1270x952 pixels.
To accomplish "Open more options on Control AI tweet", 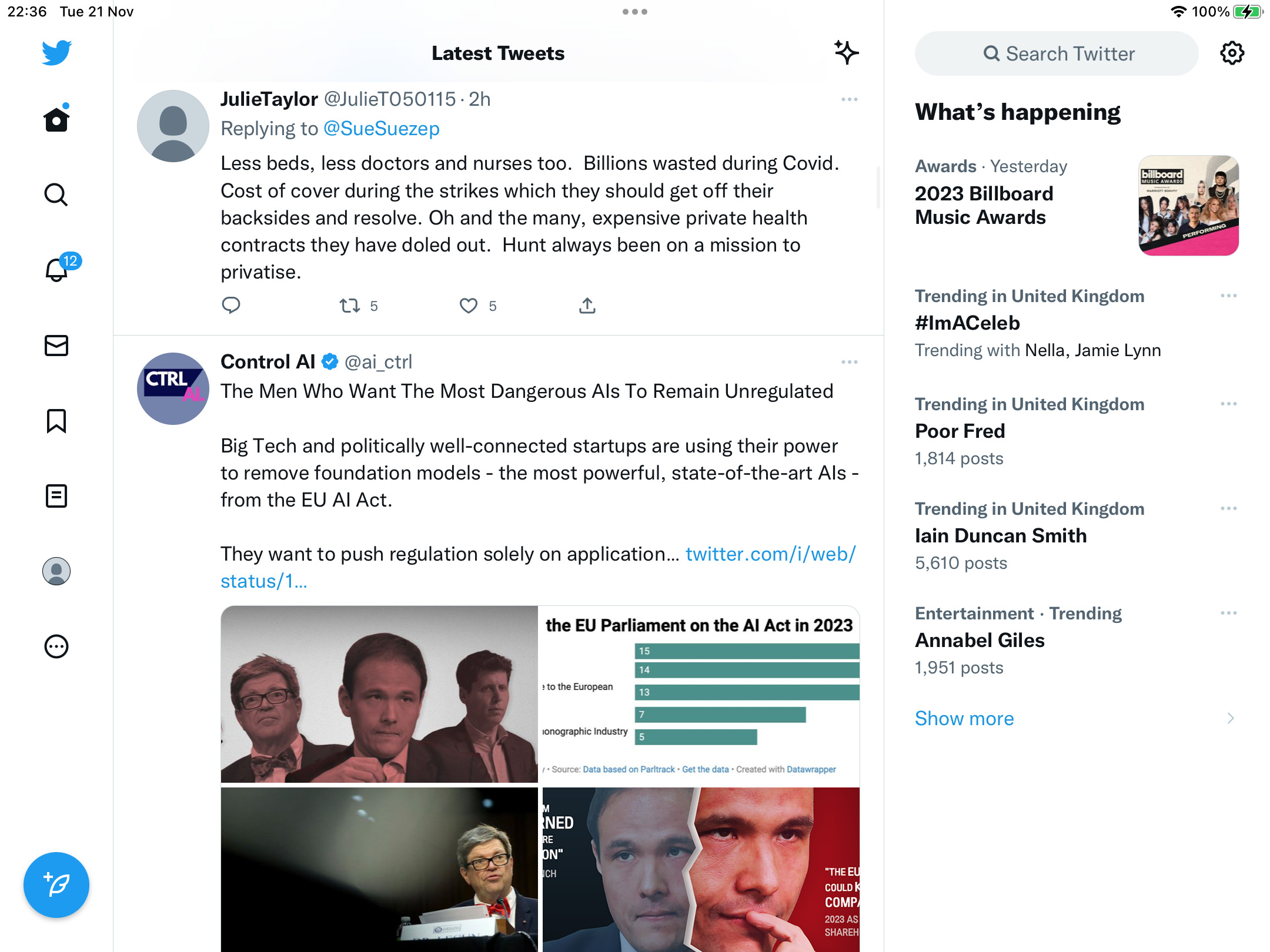I will pos(849,362).
